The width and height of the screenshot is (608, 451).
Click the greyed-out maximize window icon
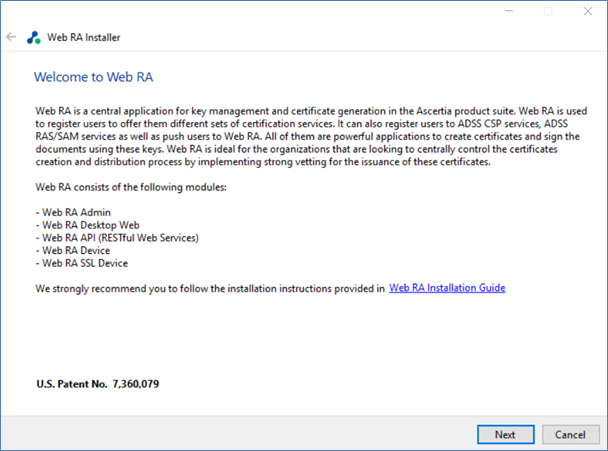pyautogui.click(x=548, y=11)
